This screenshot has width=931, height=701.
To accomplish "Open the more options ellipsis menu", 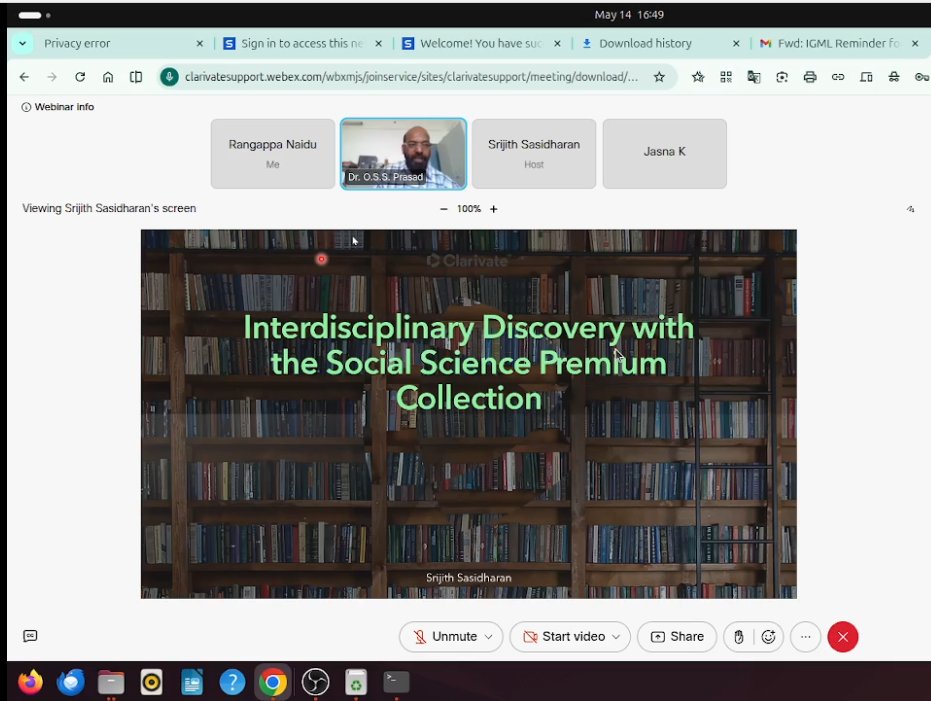I will [x=805, y=636].
